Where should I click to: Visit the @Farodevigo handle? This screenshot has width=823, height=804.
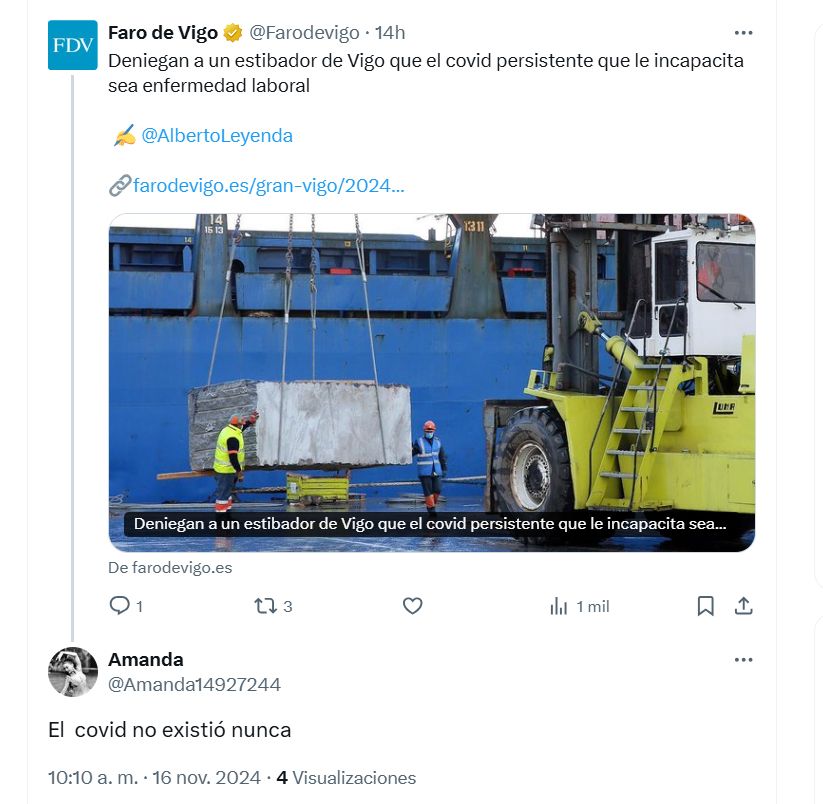click(x=304, y=33)
